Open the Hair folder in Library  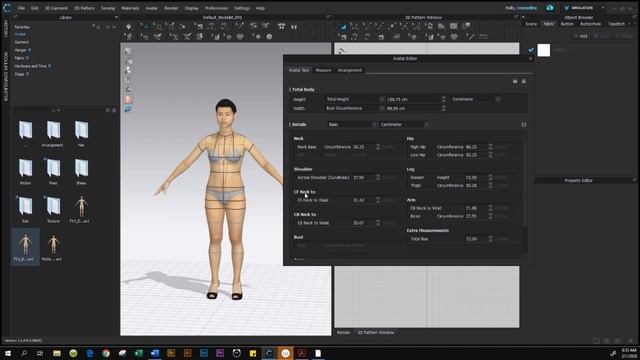tap(81, 133)
